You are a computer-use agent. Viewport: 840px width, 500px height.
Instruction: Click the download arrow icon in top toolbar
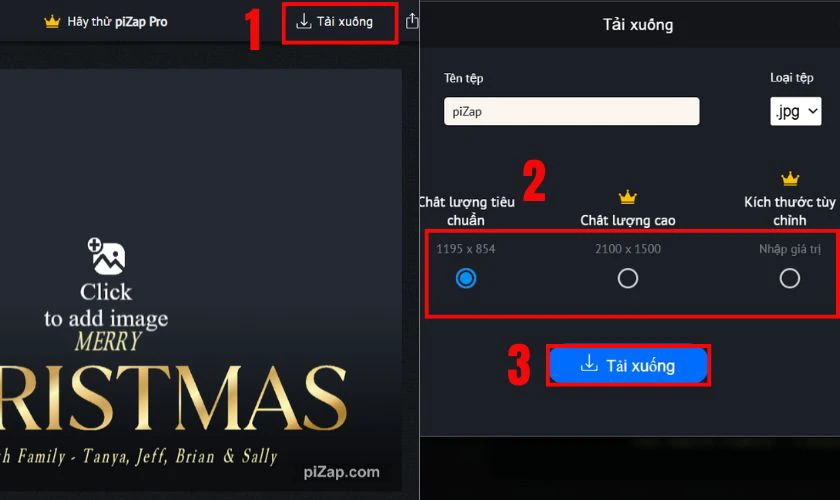(304, 21)
